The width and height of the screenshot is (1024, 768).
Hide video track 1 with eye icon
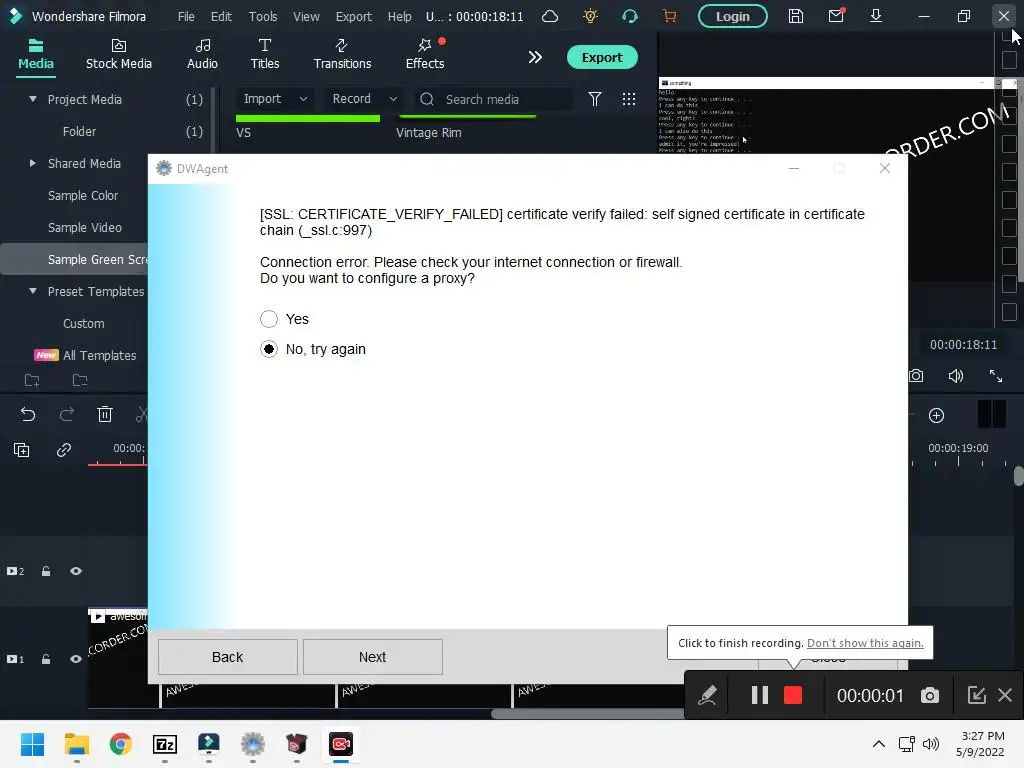pos(76,659)
